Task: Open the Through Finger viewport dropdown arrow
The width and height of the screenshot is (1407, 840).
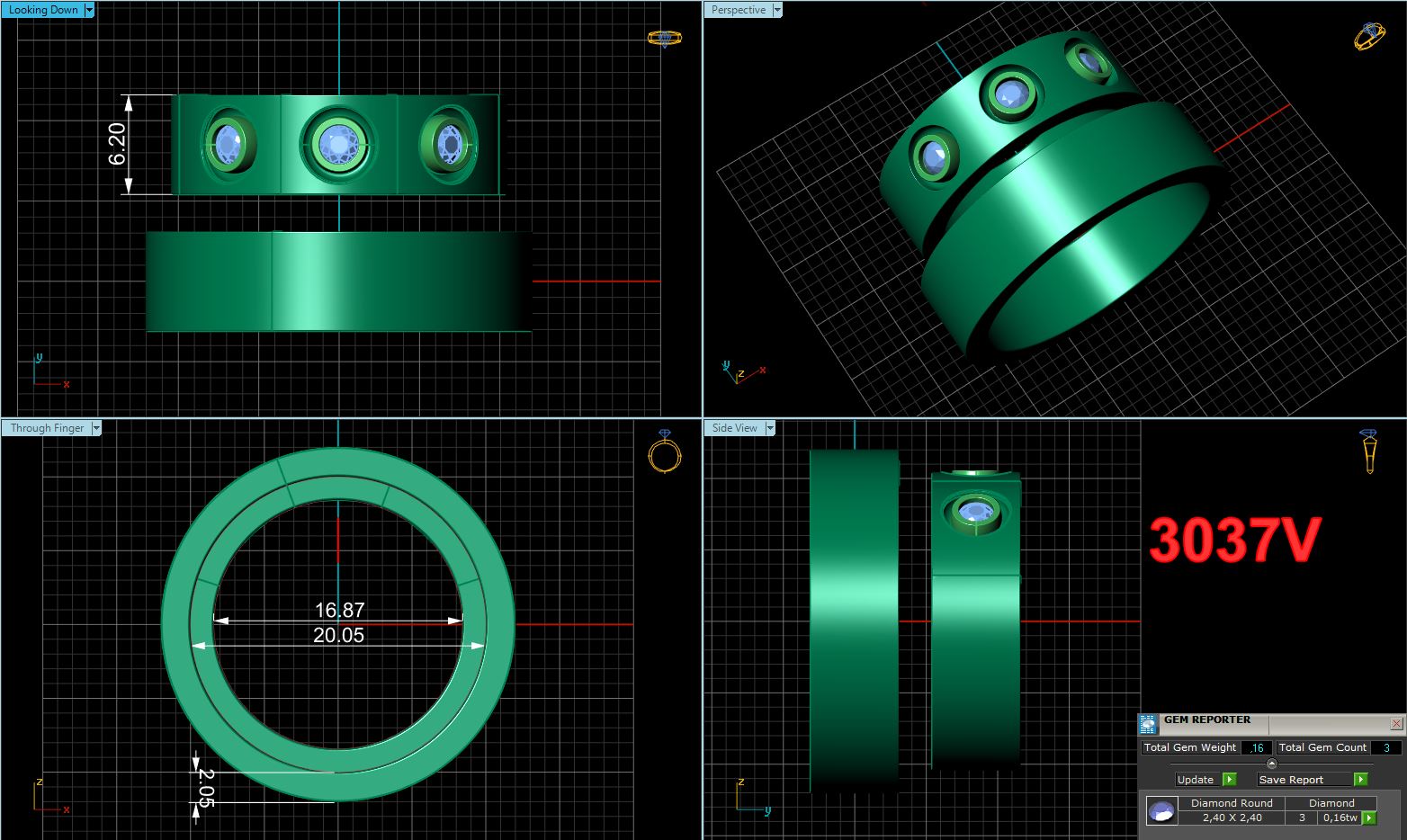Action: [95, 428]
